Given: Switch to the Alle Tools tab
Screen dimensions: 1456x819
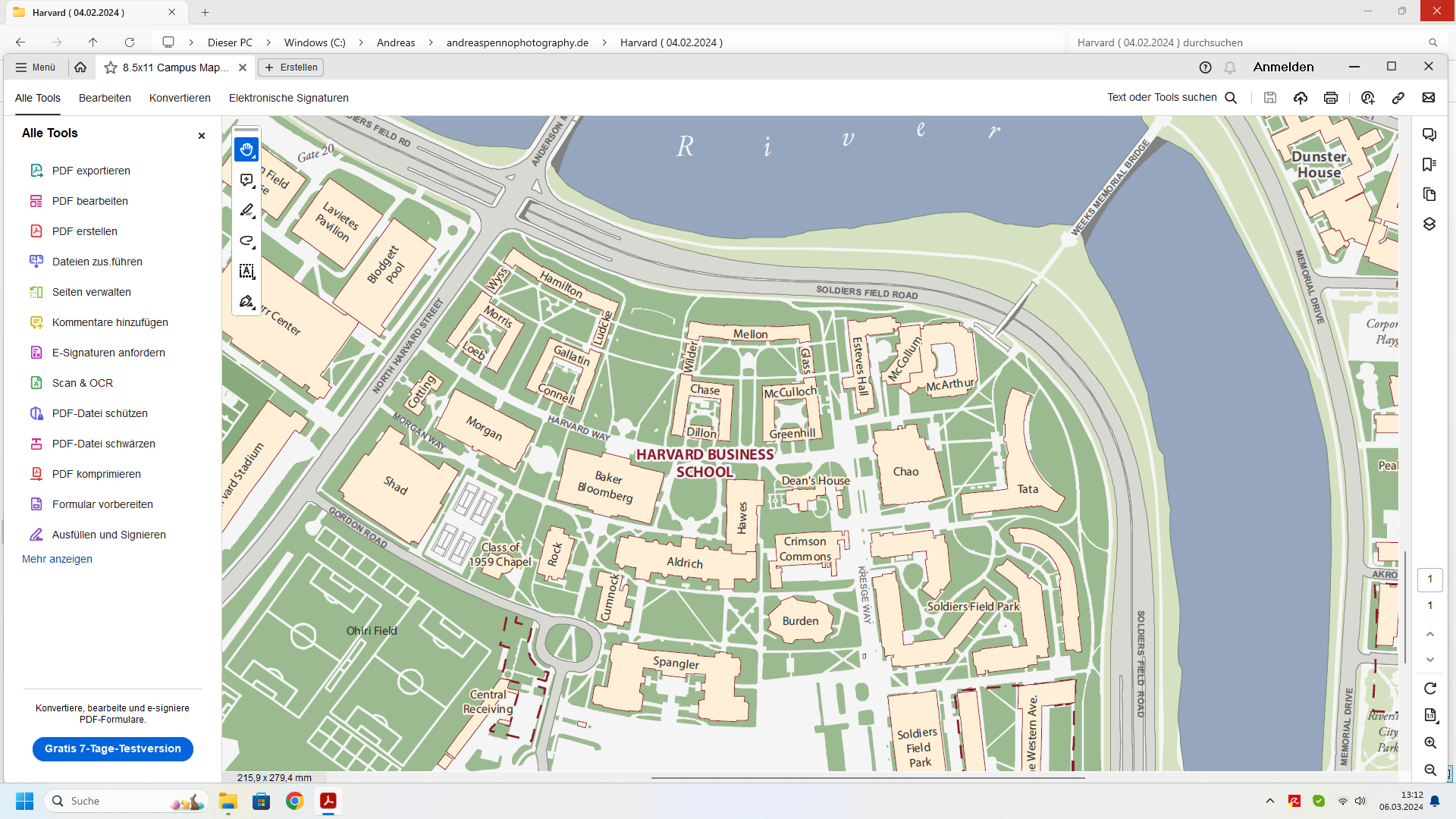Looking at the screenshot, I should [38, 98].
